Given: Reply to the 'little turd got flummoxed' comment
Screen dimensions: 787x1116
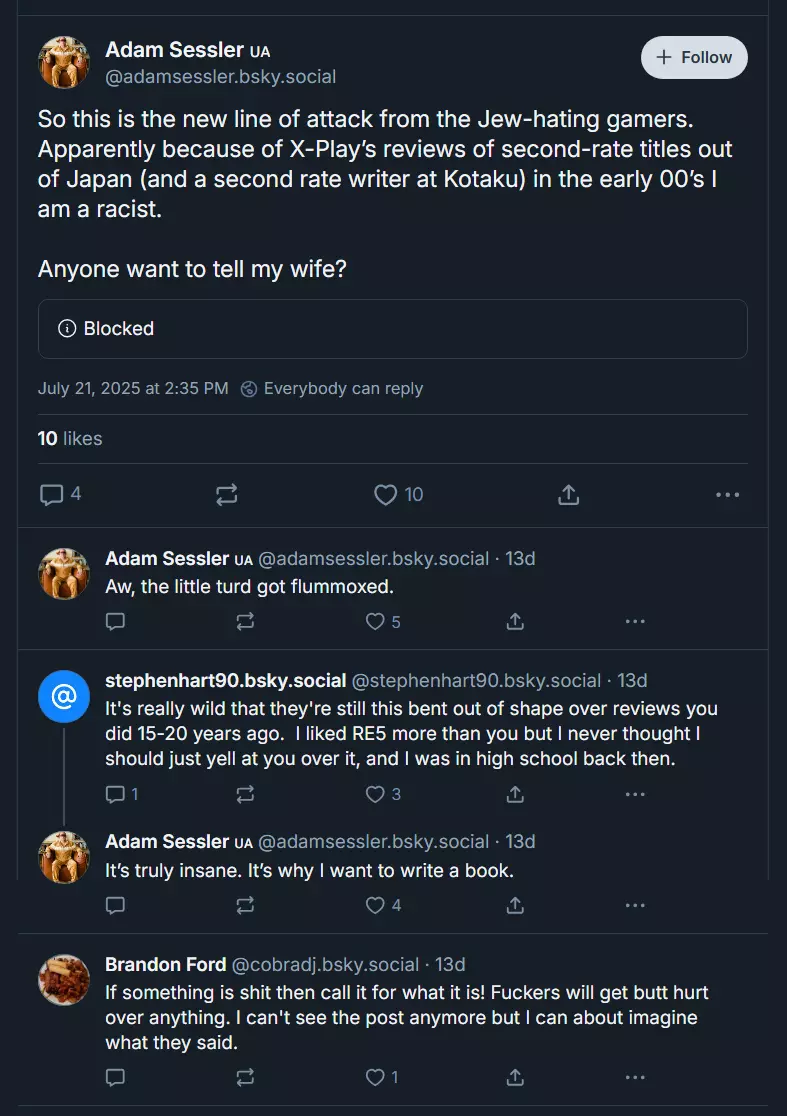Looking at the screenshot, I should [115, 621].
